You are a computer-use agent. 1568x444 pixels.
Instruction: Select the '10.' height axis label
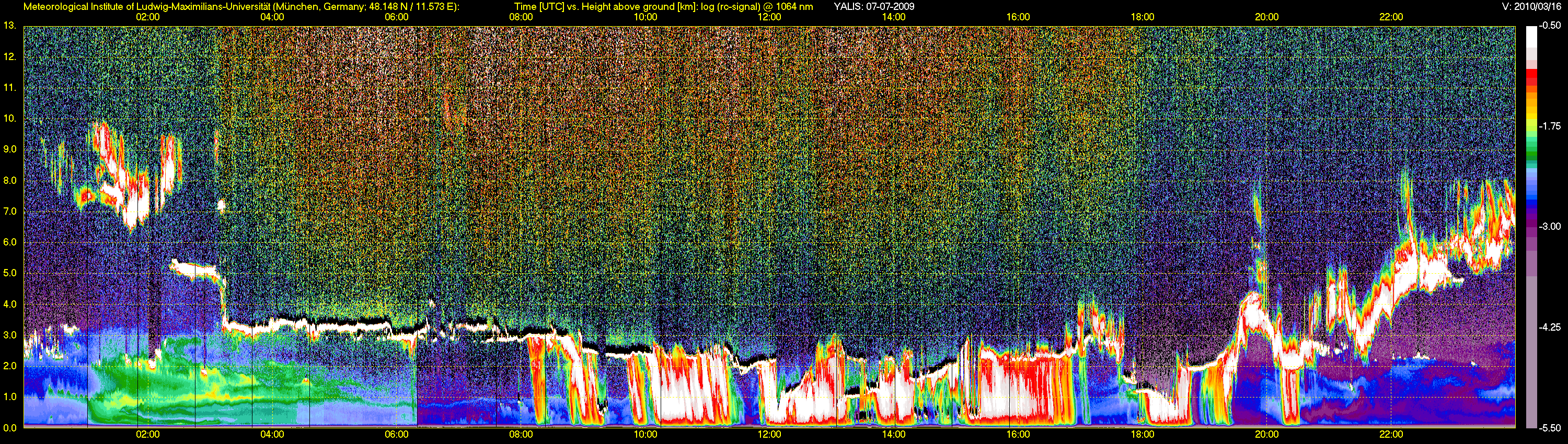click(10, 118)
